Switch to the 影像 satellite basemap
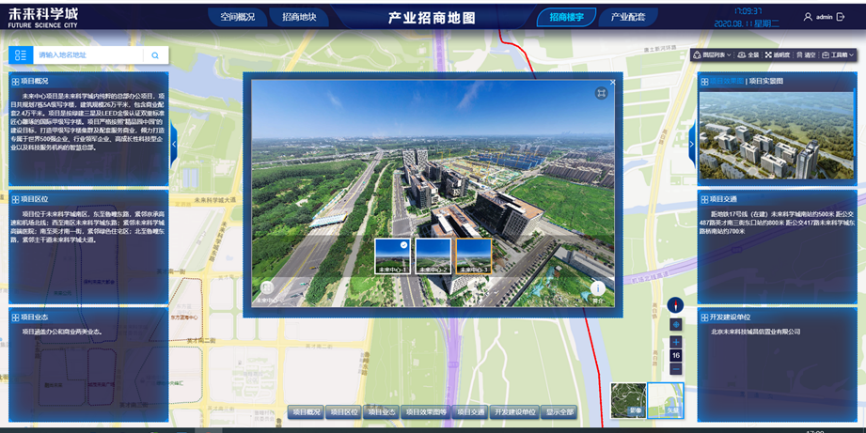The image size is (866, 433). (629, 400)
